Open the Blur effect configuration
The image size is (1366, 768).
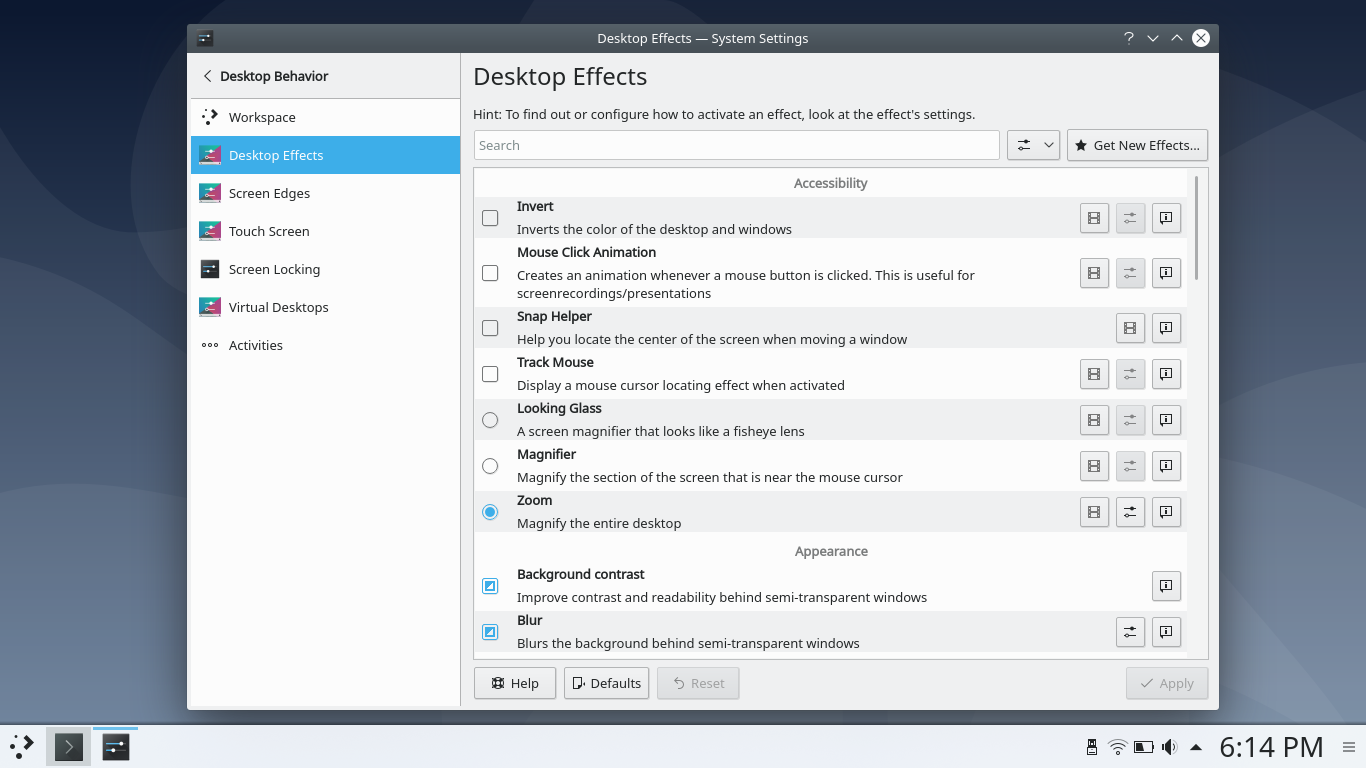pyautogui.click(x=1130, y=632)
